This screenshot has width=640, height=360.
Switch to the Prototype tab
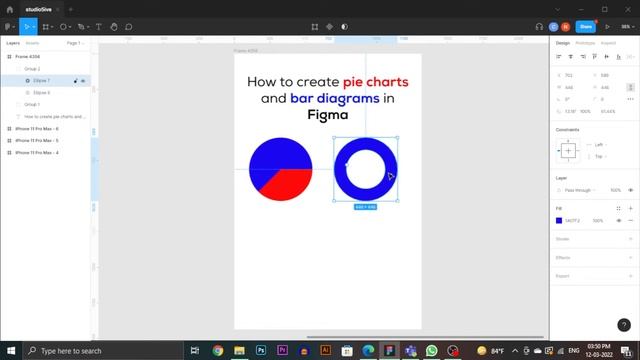click(585, 43)
